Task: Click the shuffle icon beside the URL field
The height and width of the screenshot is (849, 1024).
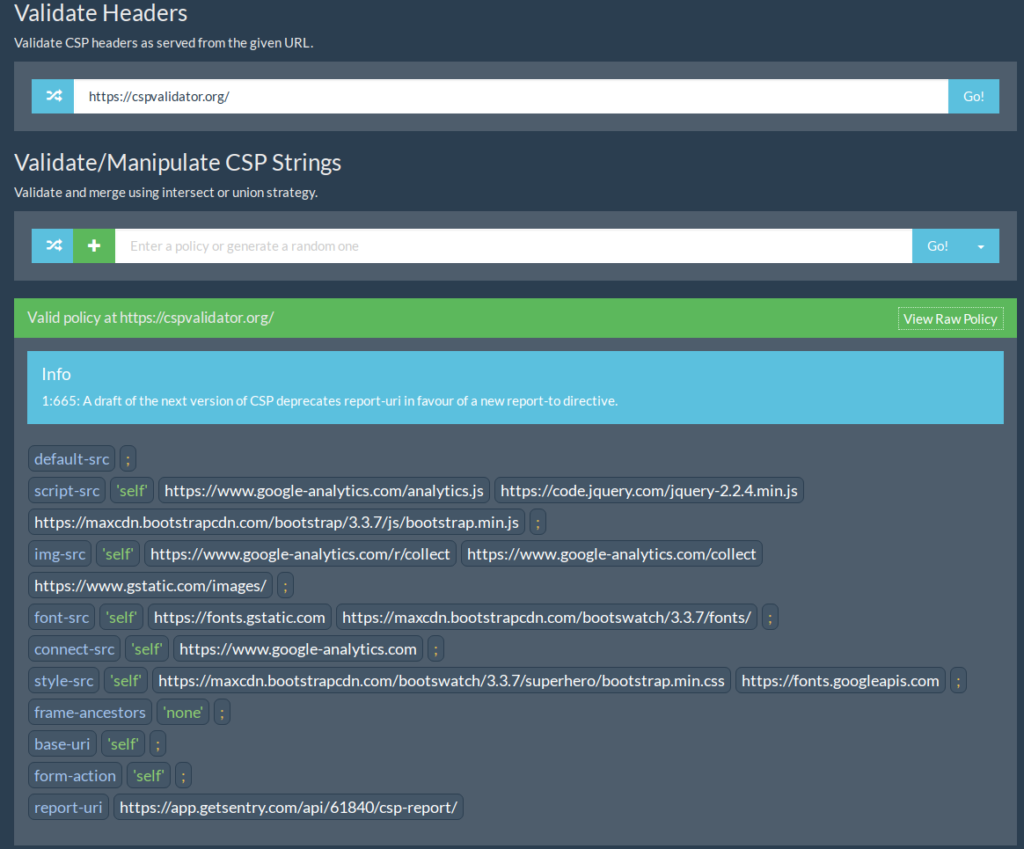Action: point(52,96)
